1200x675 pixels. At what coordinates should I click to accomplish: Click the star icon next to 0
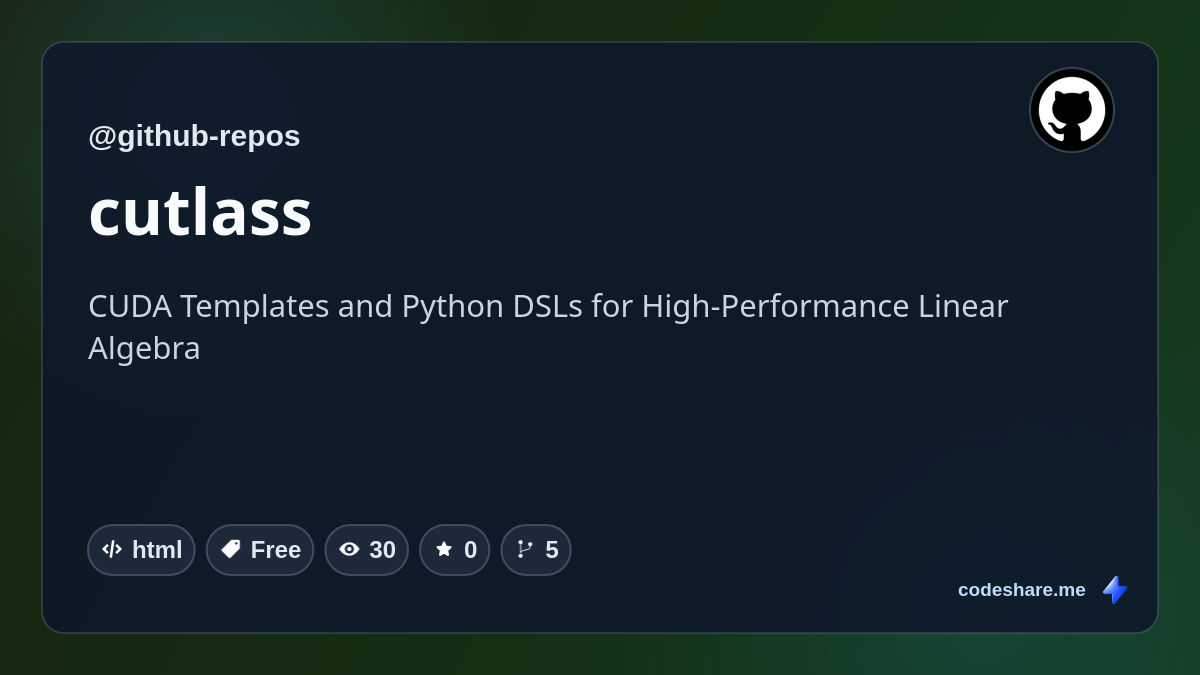coord(444,549)
